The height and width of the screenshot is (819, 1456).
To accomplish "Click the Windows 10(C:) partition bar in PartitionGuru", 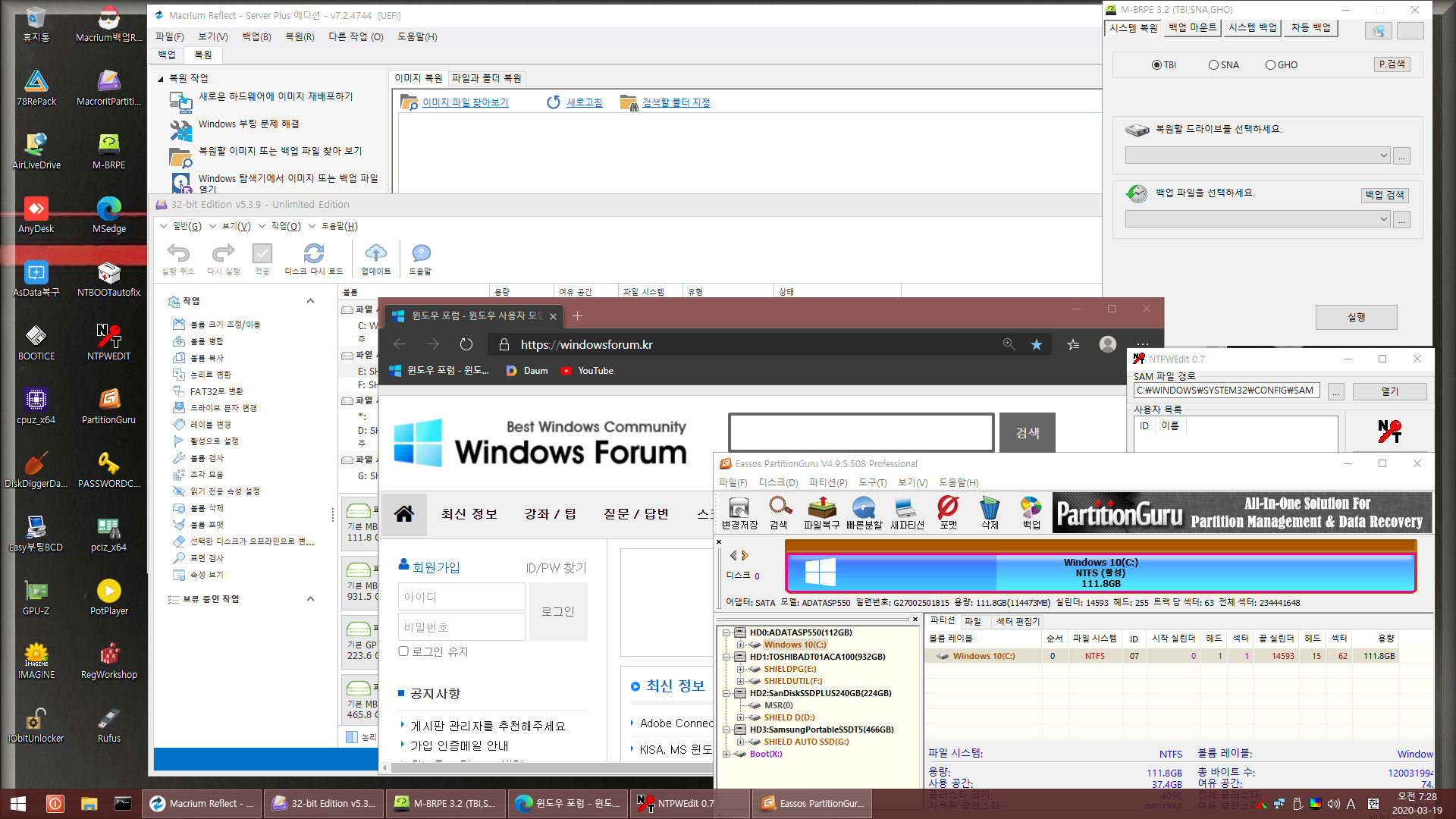I will 1100,572.
